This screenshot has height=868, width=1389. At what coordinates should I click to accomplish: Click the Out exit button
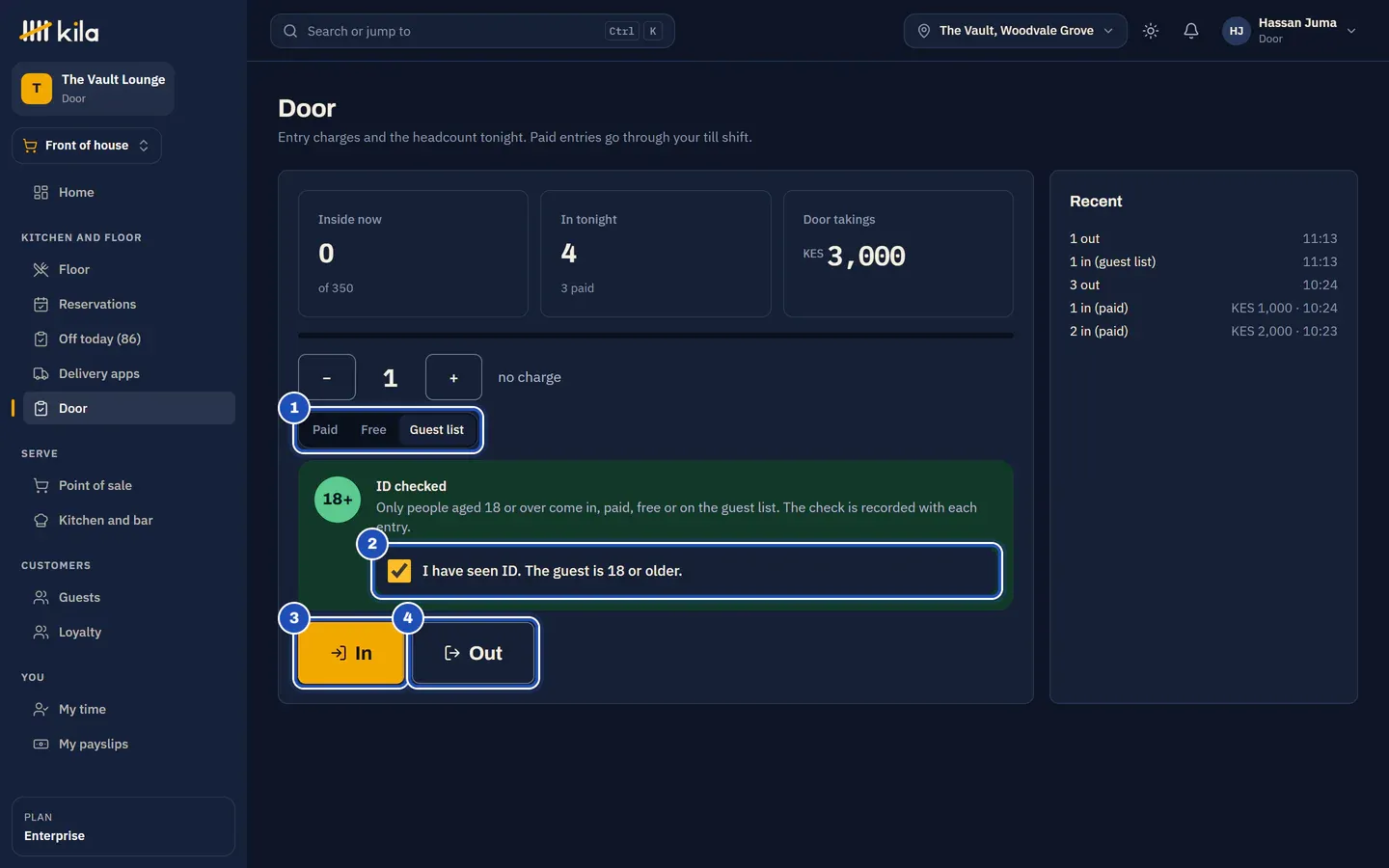pos(473,653)
